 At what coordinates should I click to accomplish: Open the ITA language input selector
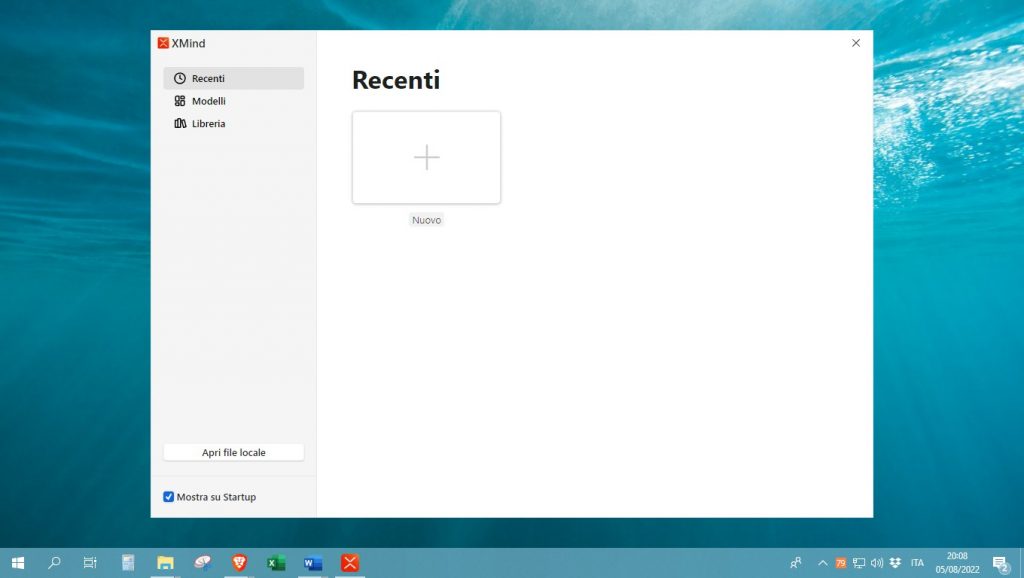[x=917, y=563]
